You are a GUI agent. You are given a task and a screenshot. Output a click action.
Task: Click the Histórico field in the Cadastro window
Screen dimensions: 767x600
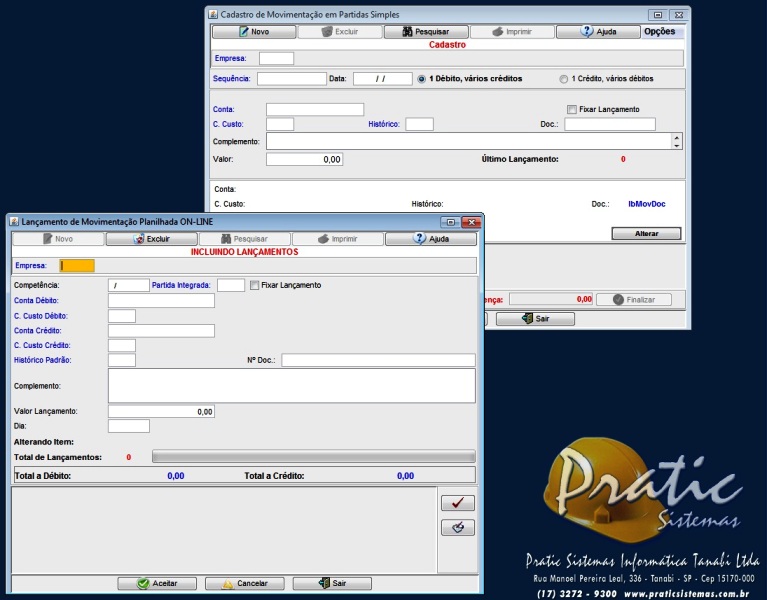420,124
